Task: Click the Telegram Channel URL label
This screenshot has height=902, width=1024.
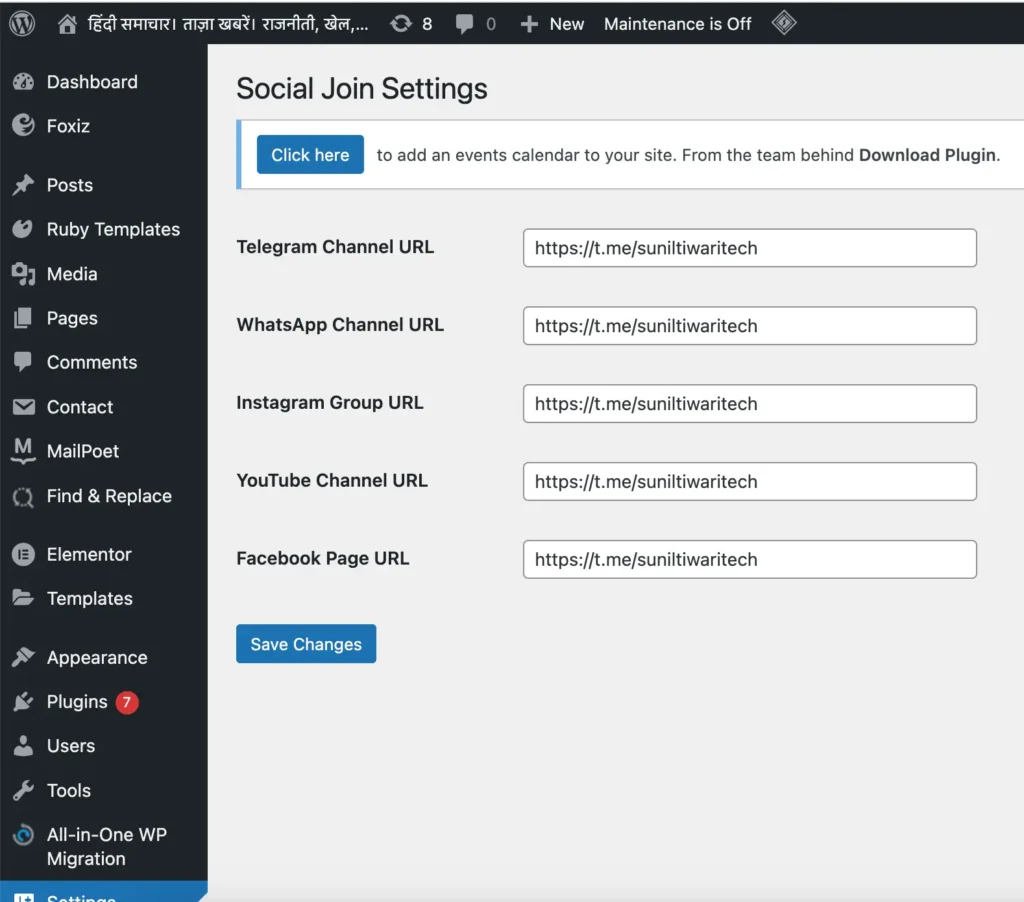Action: click(335, 247)
